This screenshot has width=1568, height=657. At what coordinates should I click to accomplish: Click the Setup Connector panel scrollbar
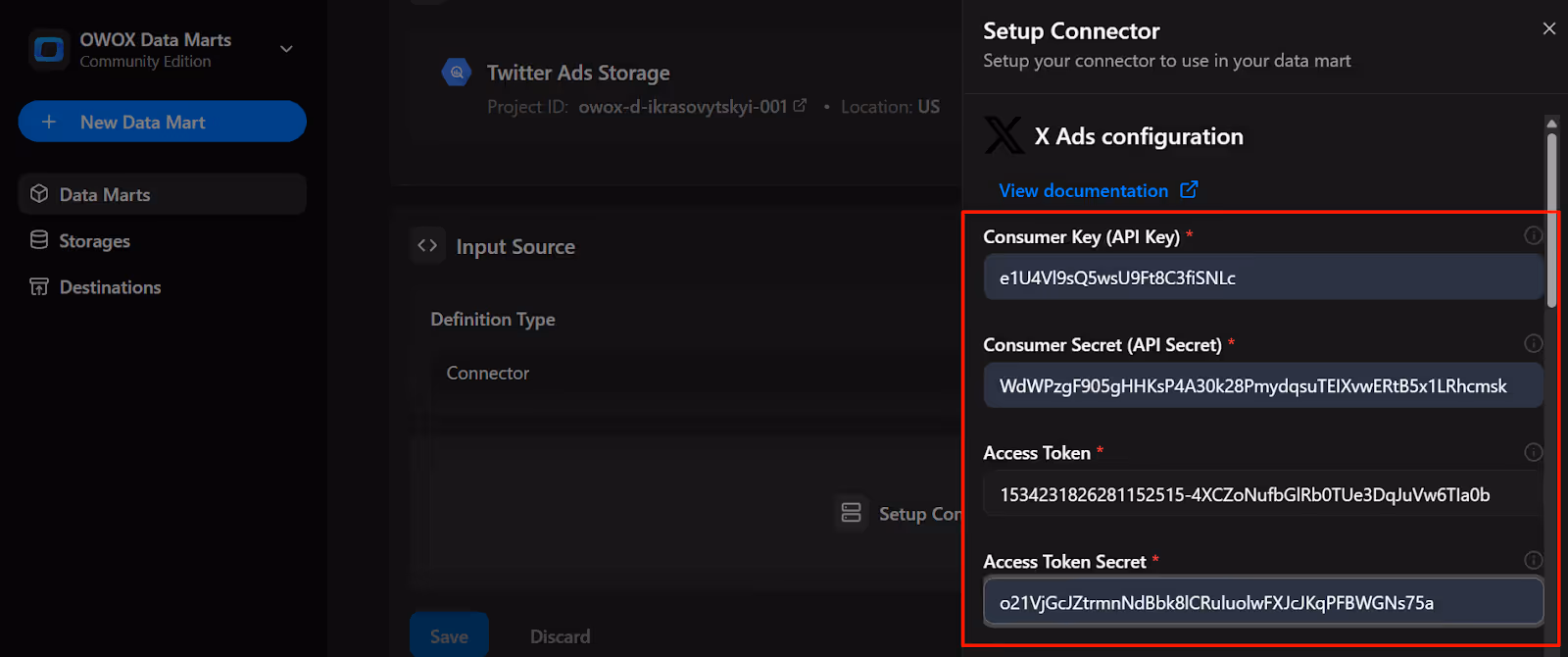click(1551, 221)
